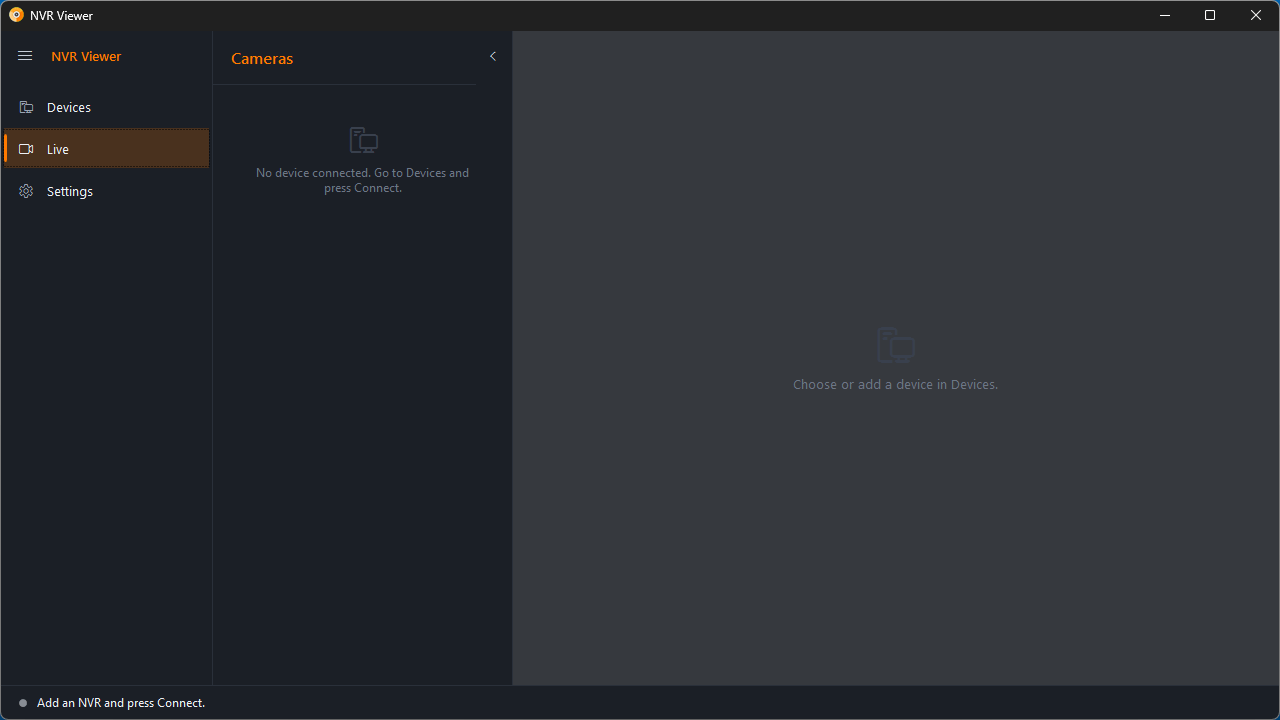Toggle the hamburger navigation menu
Screen dimensions: 1280x720
pyautogui.click(x=25, y=56)
